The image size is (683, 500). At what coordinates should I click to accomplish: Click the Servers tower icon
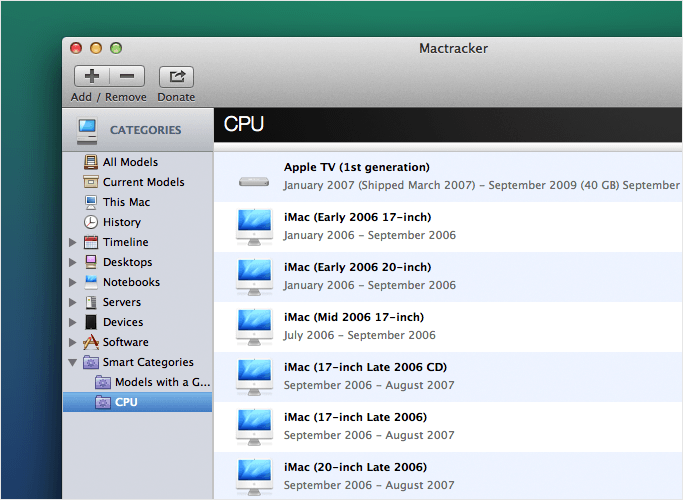click(91, 302)
